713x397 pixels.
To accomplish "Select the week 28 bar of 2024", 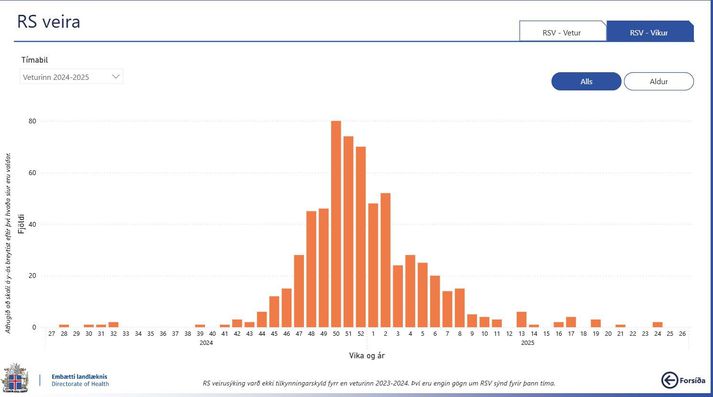I will pos(64,326).
